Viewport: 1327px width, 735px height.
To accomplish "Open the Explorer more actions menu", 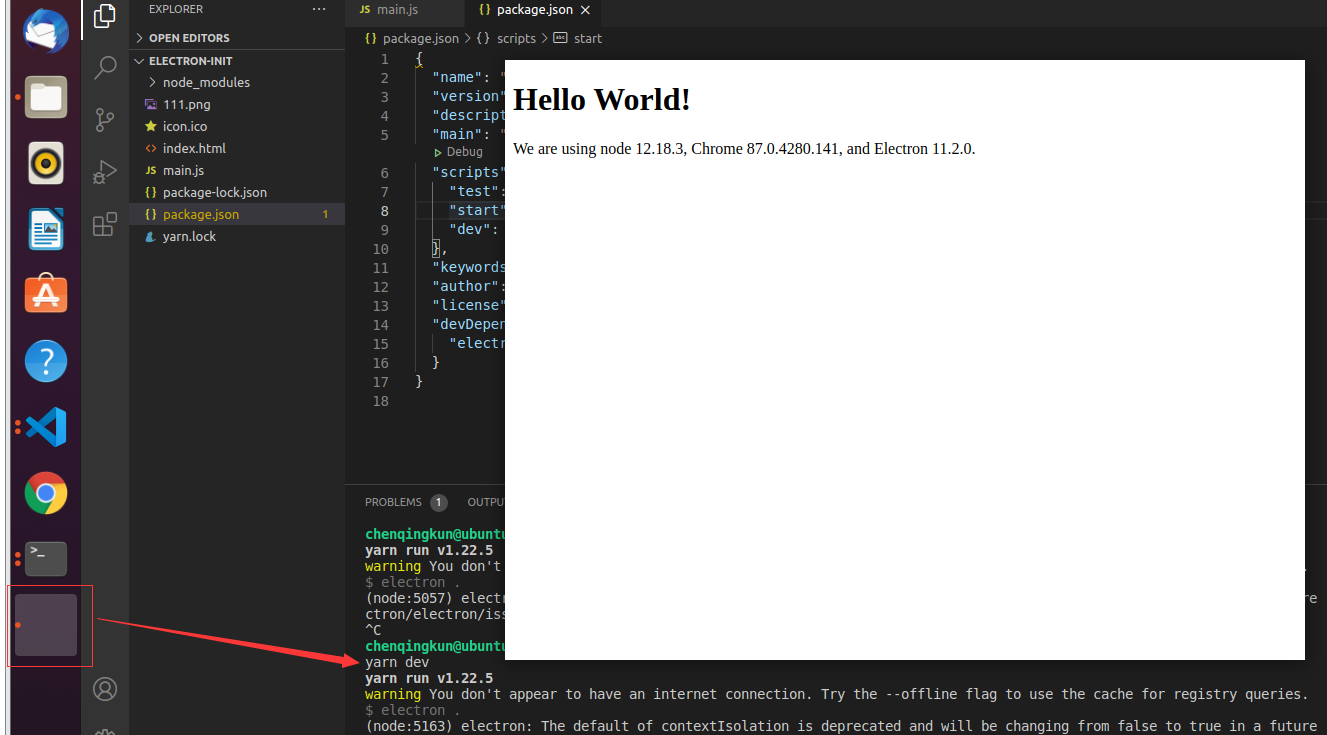I will (x=318, y=8).
